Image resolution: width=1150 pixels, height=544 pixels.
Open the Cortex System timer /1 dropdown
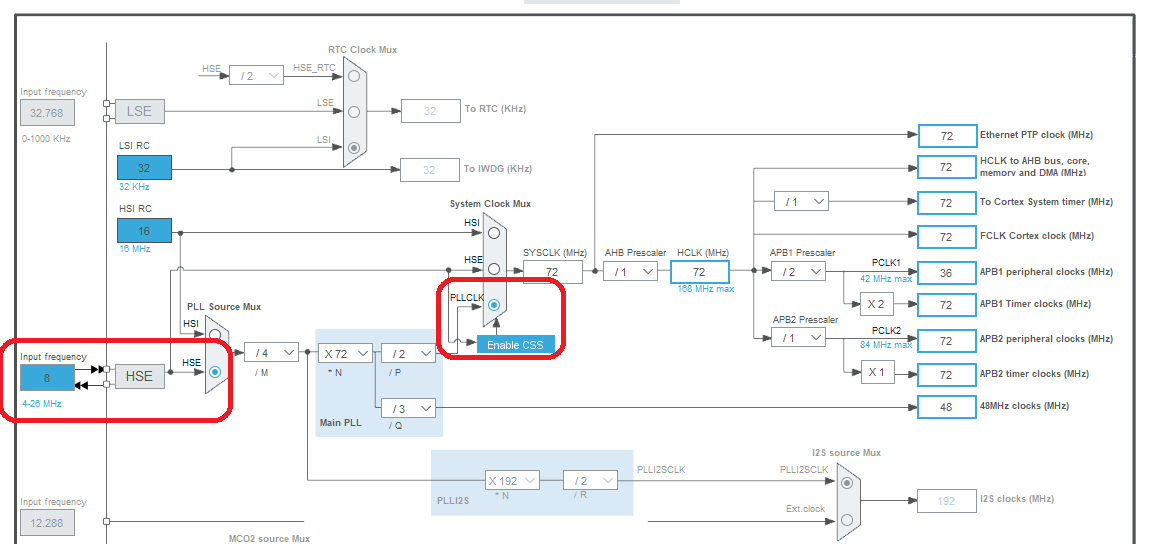(x=801, y=201)
